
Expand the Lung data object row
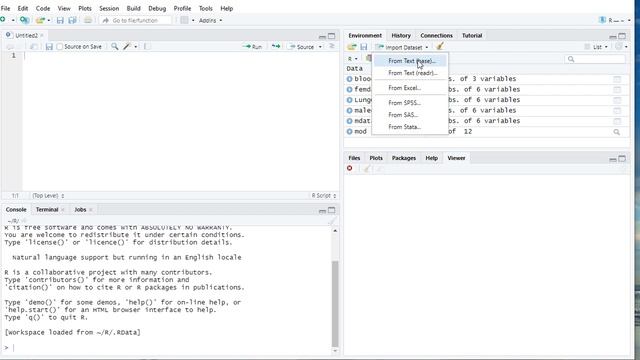[349, 100]
